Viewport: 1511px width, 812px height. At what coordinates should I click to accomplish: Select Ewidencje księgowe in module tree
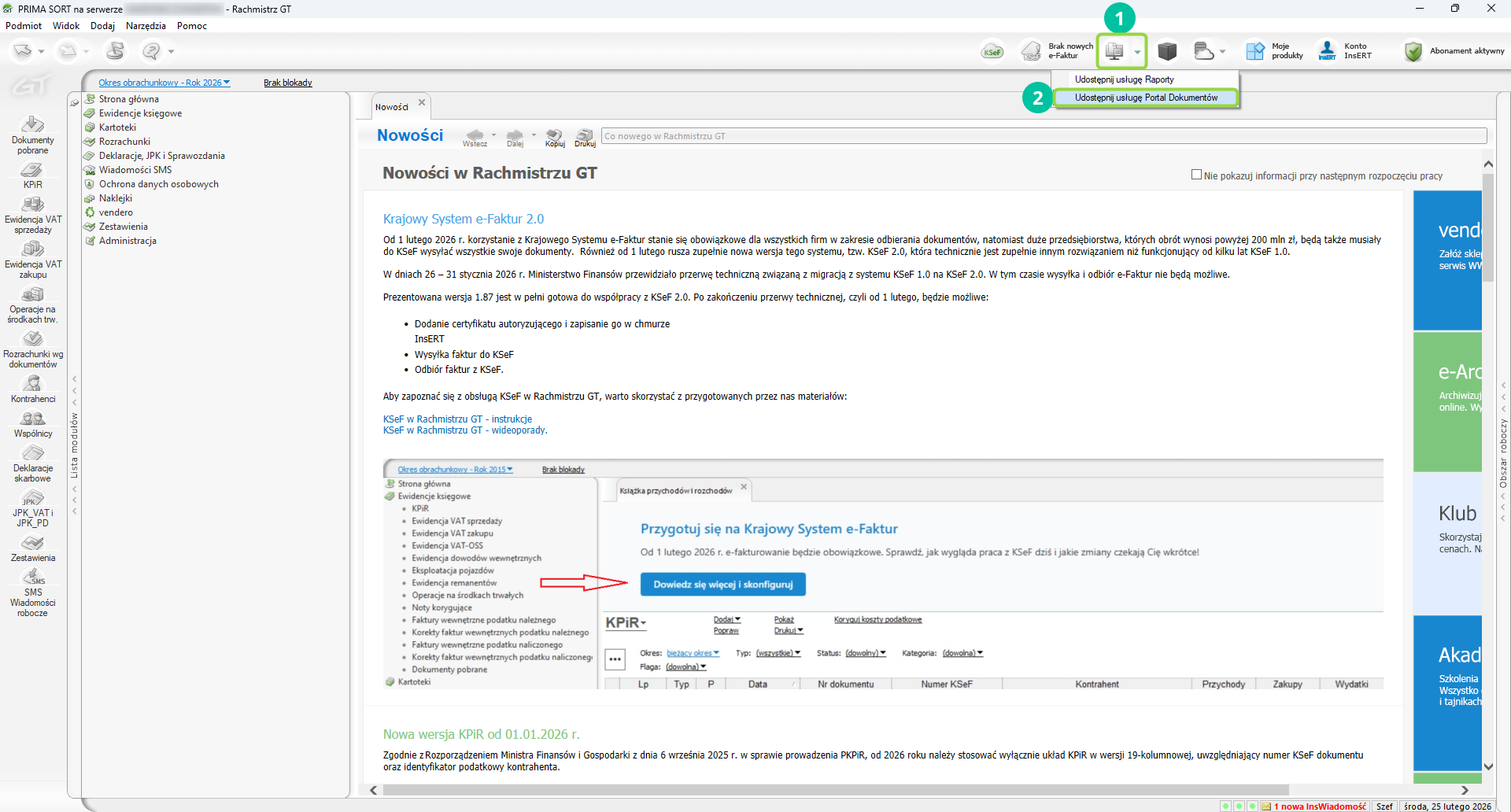tap(140, 113)
